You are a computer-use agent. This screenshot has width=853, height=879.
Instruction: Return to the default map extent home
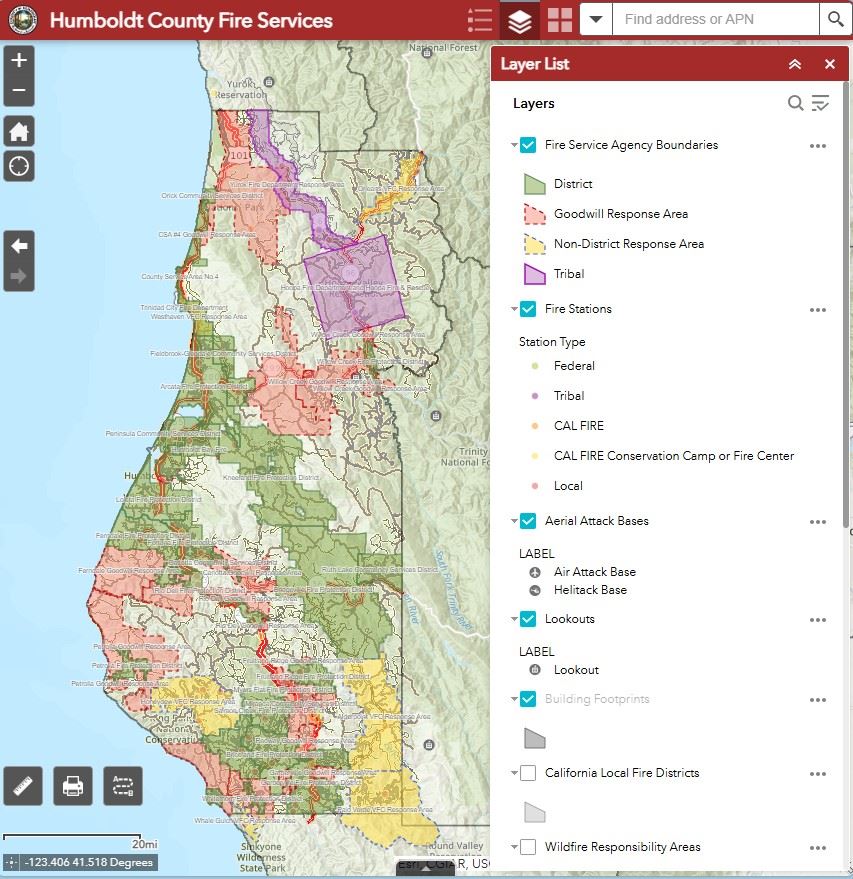pyautogui.click(x=19, y=131)
